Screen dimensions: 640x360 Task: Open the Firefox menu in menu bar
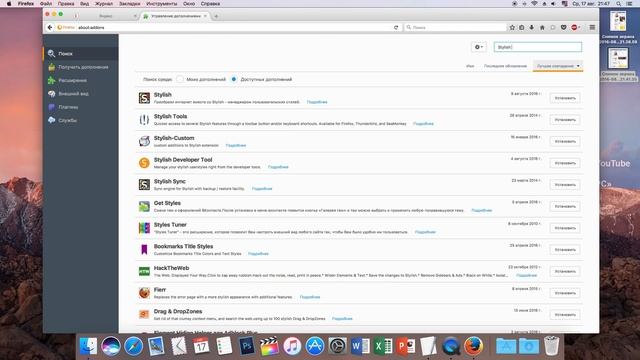(26, 4)
